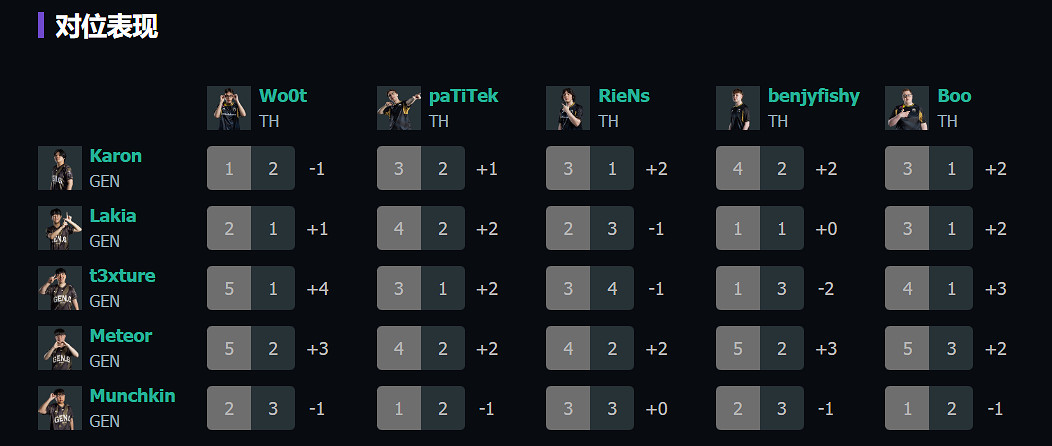Click Wo0t's player portrait
The width and height of the screenshot is (1052, 446).
(229, 108)
